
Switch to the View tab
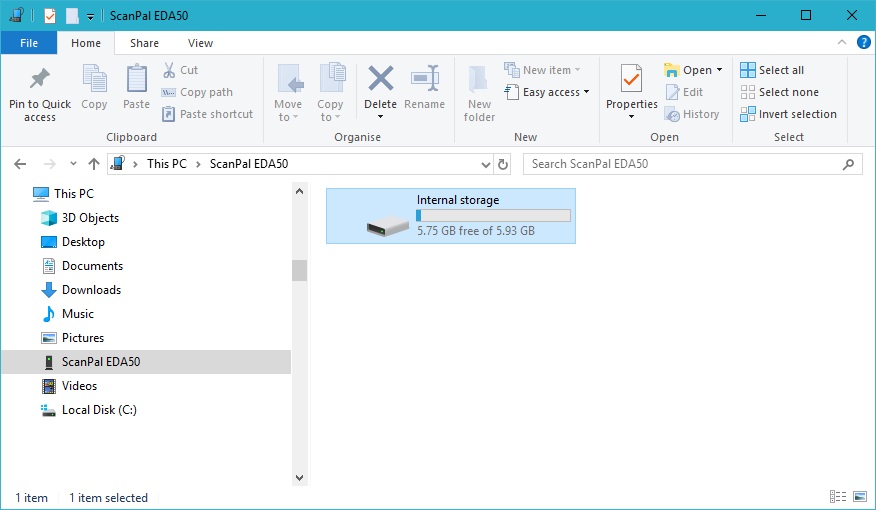pyautogui.click(x=200, y=43)
